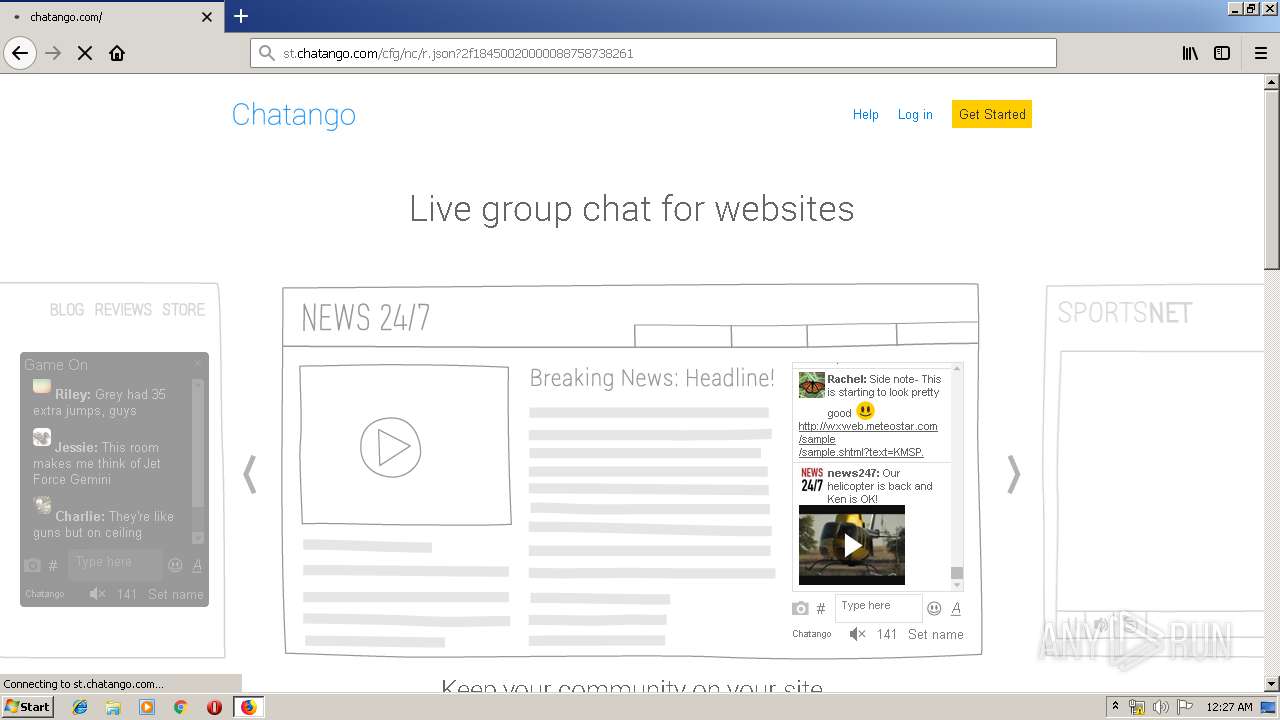
Task: Click the hashtag icon in Game On chat
Action: [53, 566]
